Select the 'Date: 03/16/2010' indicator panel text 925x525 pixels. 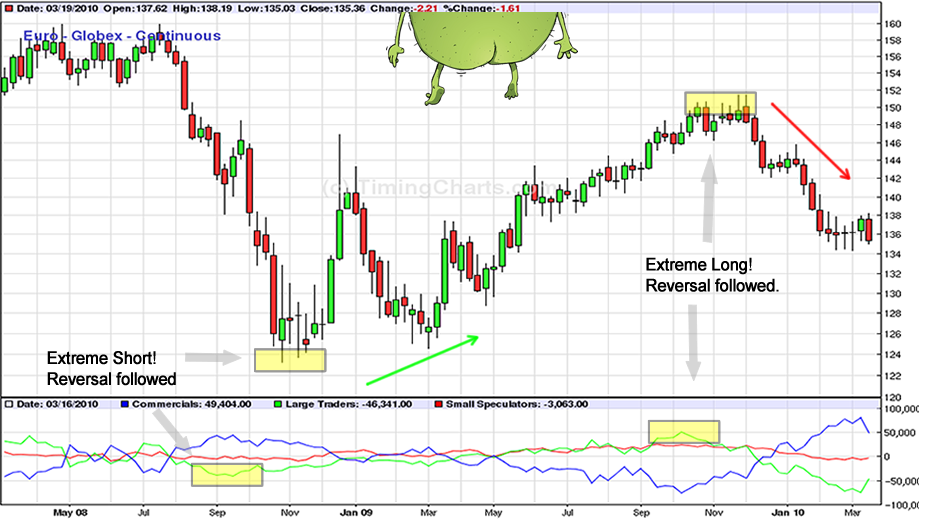[57, 404]
